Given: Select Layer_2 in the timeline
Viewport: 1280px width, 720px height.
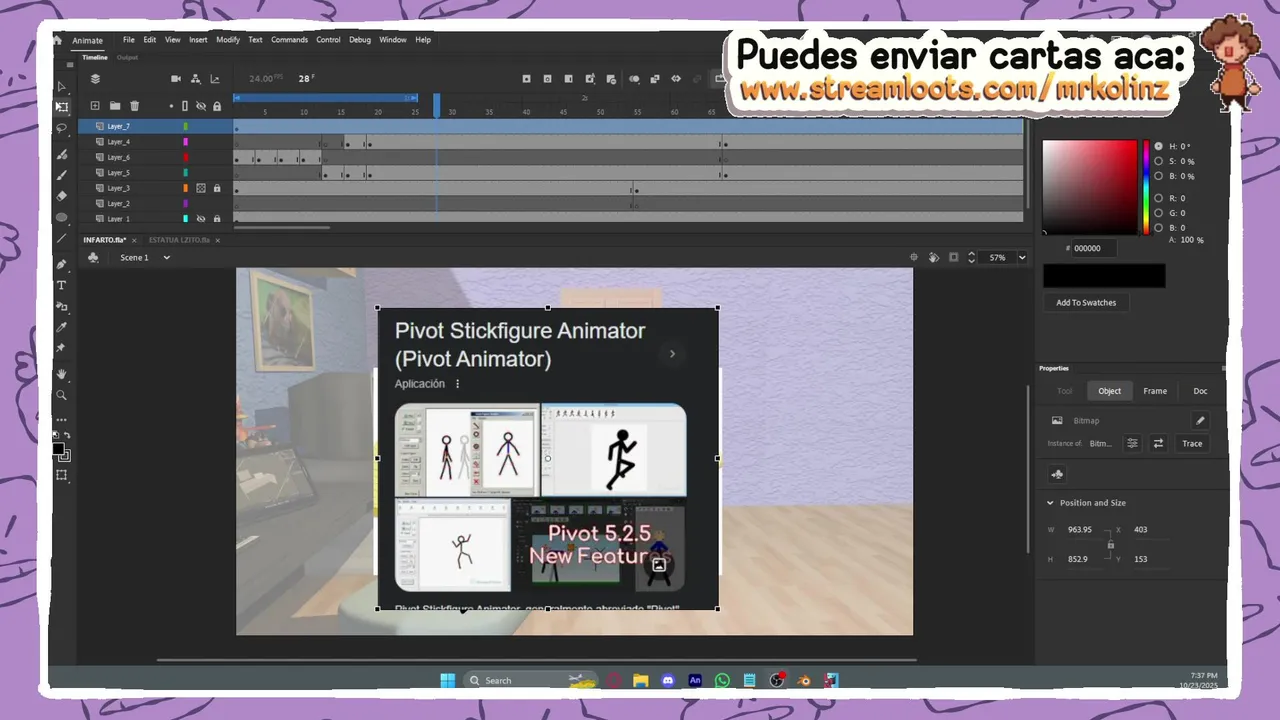Looking at the screenshot, I should tap(118, 203).
